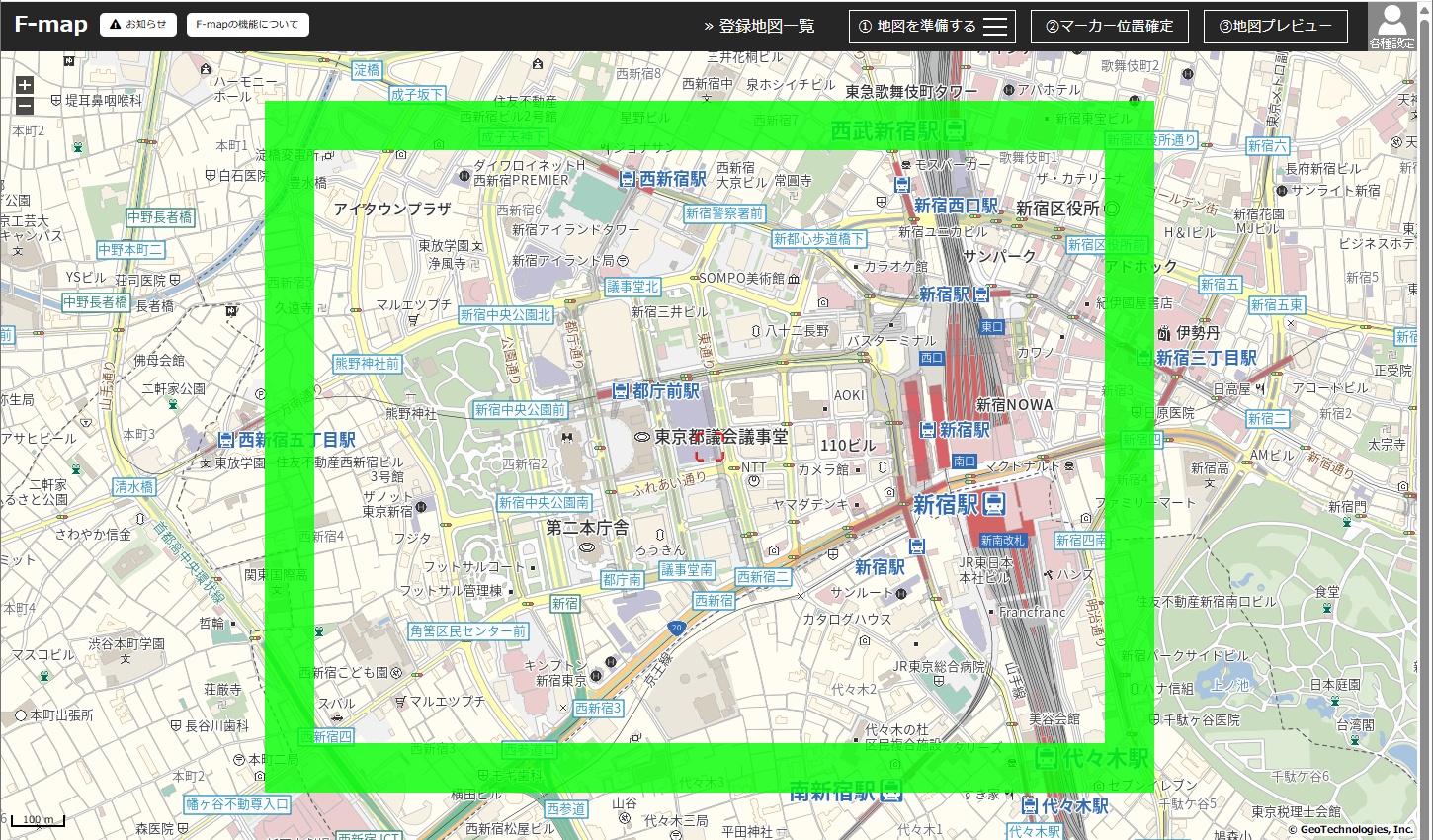Click the 伊勢丹 shopping icon
This screenshot has width=1433, height=840.
pos(1164,333)
